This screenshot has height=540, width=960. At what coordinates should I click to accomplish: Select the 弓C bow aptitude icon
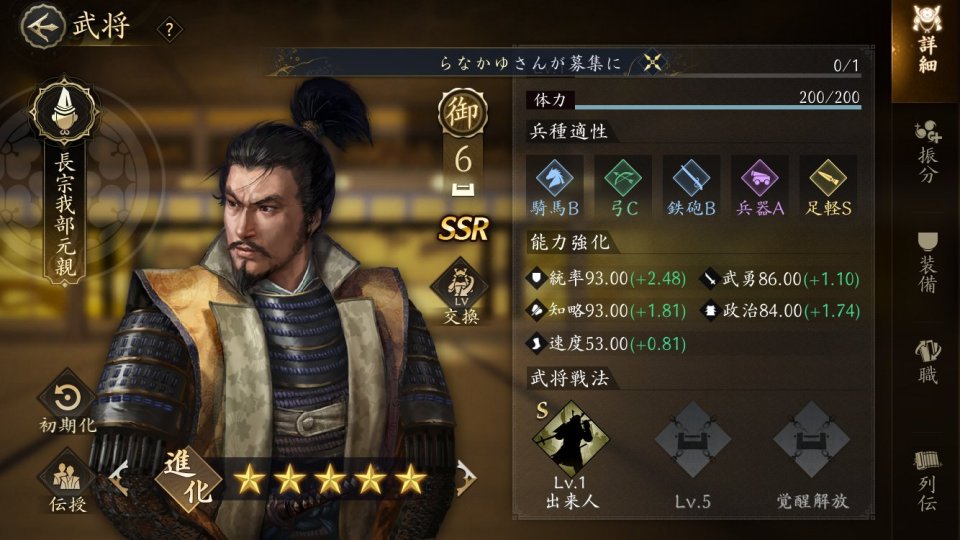pyautogui.click(x=623, y=187)
